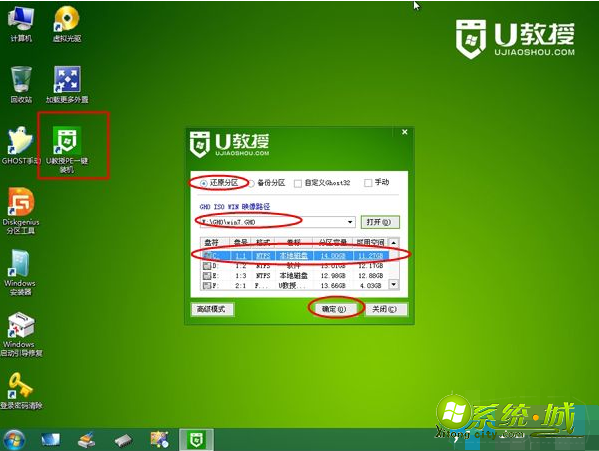Select the 还原分区 radio button
The width and height of the screenshot is (599, 451).
point(204,183)
